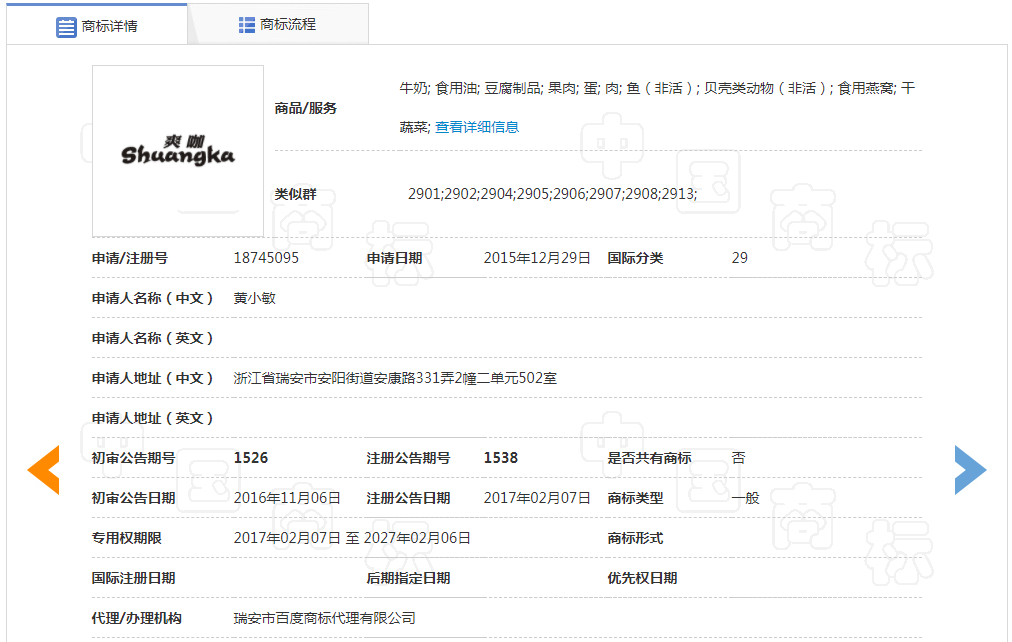Click the international class value 29

740,258
